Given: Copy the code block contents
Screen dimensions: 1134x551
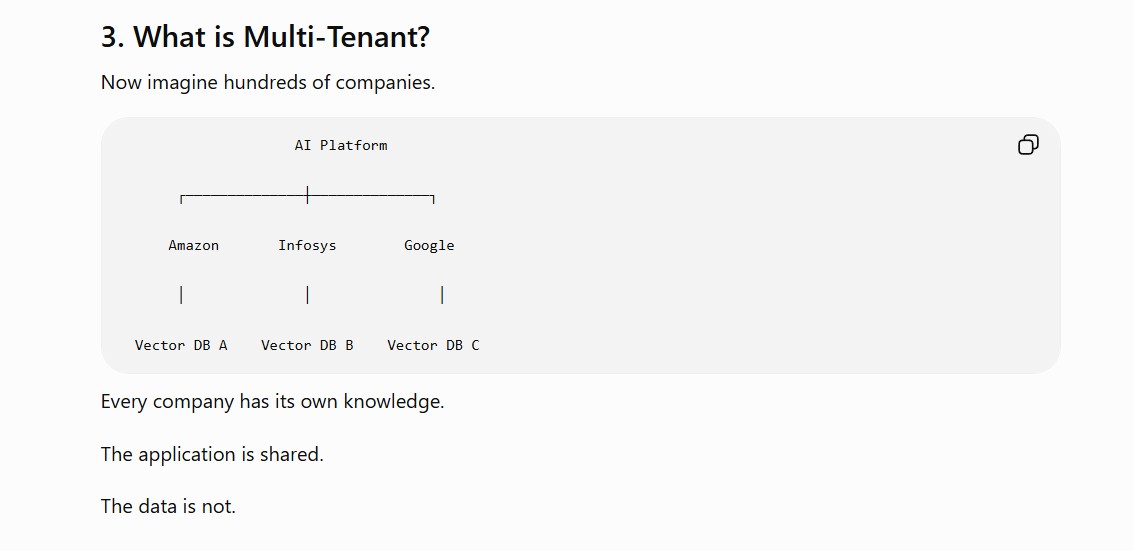Looking at the screenshot, I should pos(1028,145).
